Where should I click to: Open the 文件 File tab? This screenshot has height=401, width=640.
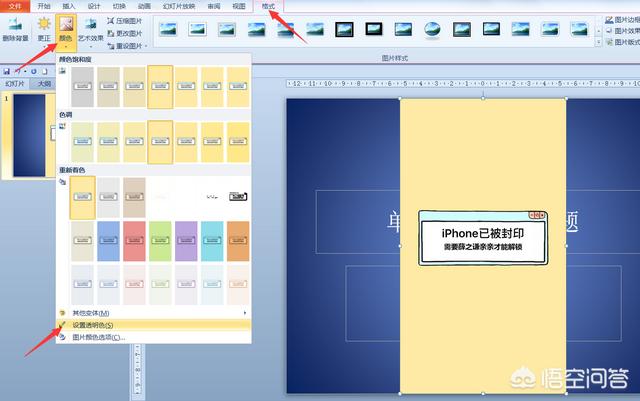15,6
